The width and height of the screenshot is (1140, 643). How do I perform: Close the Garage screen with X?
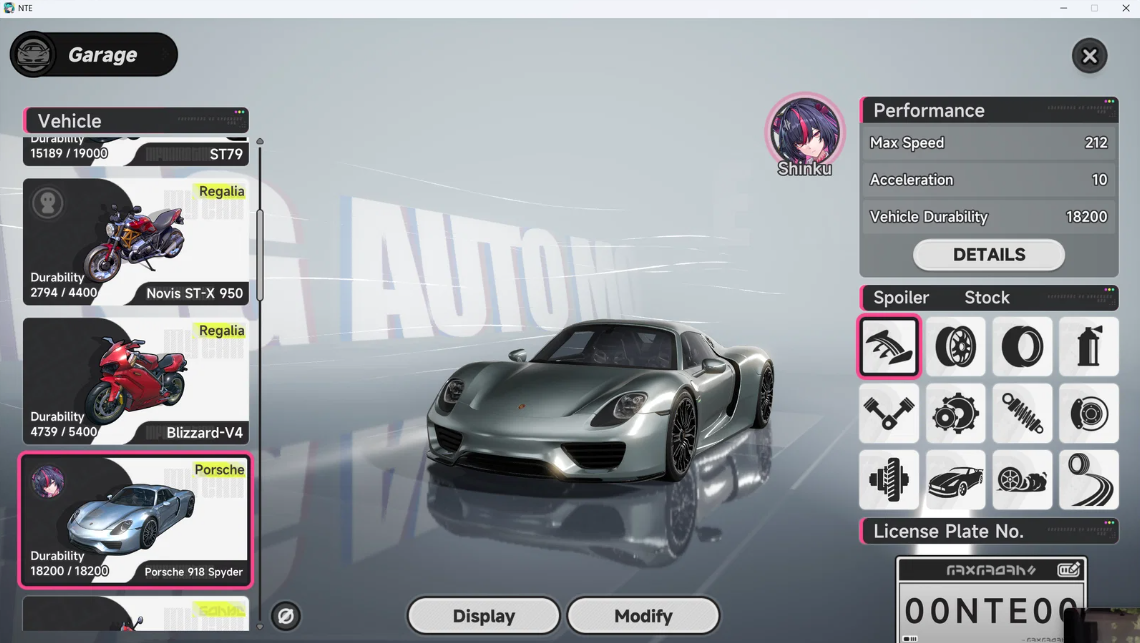point(1089,56)
